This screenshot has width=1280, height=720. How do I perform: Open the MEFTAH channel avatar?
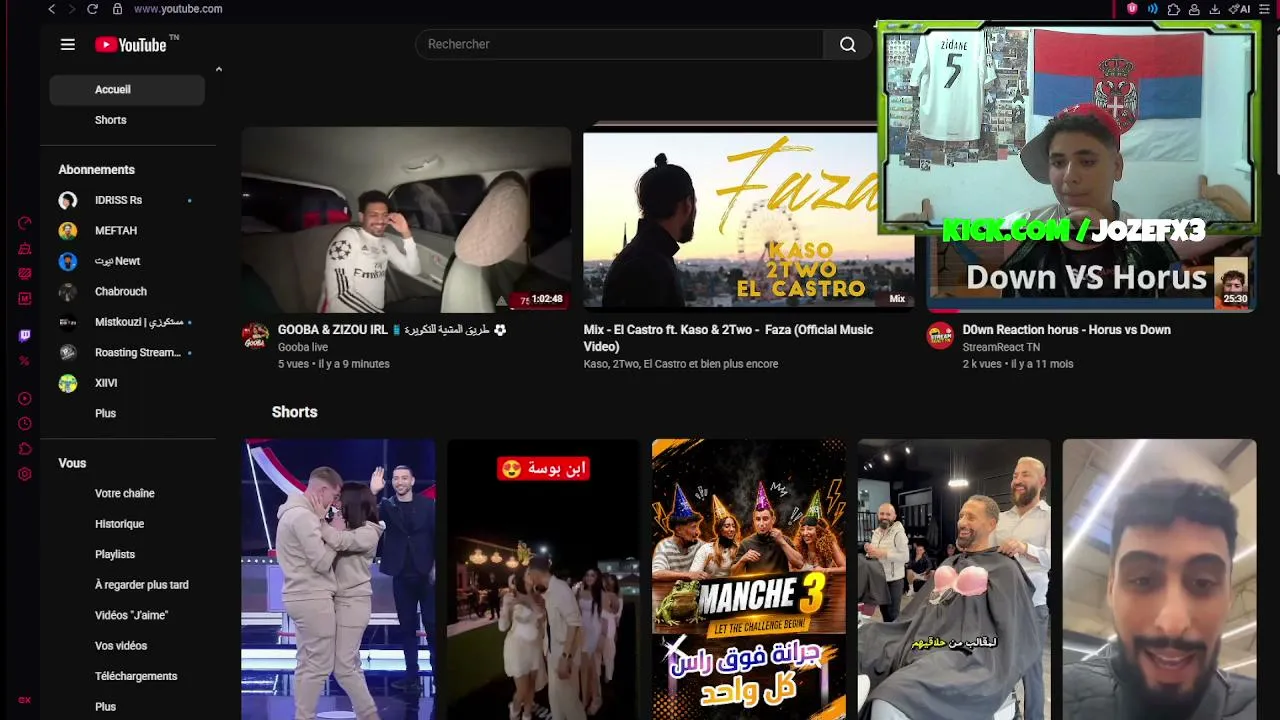68,231
